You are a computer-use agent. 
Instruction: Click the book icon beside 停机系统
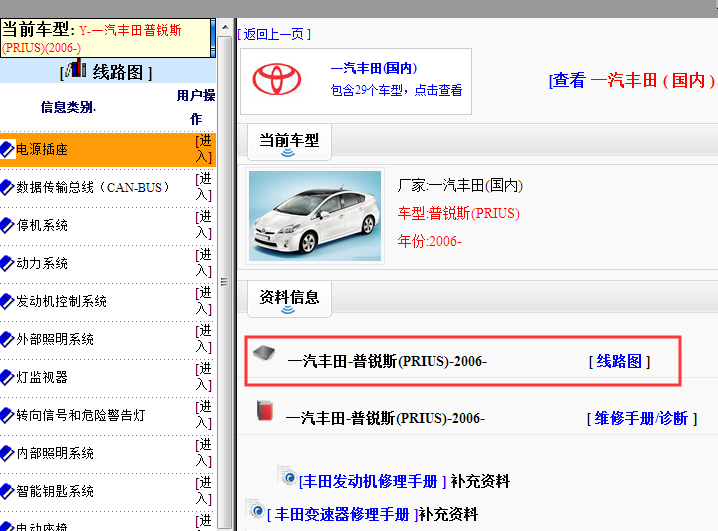7,225
